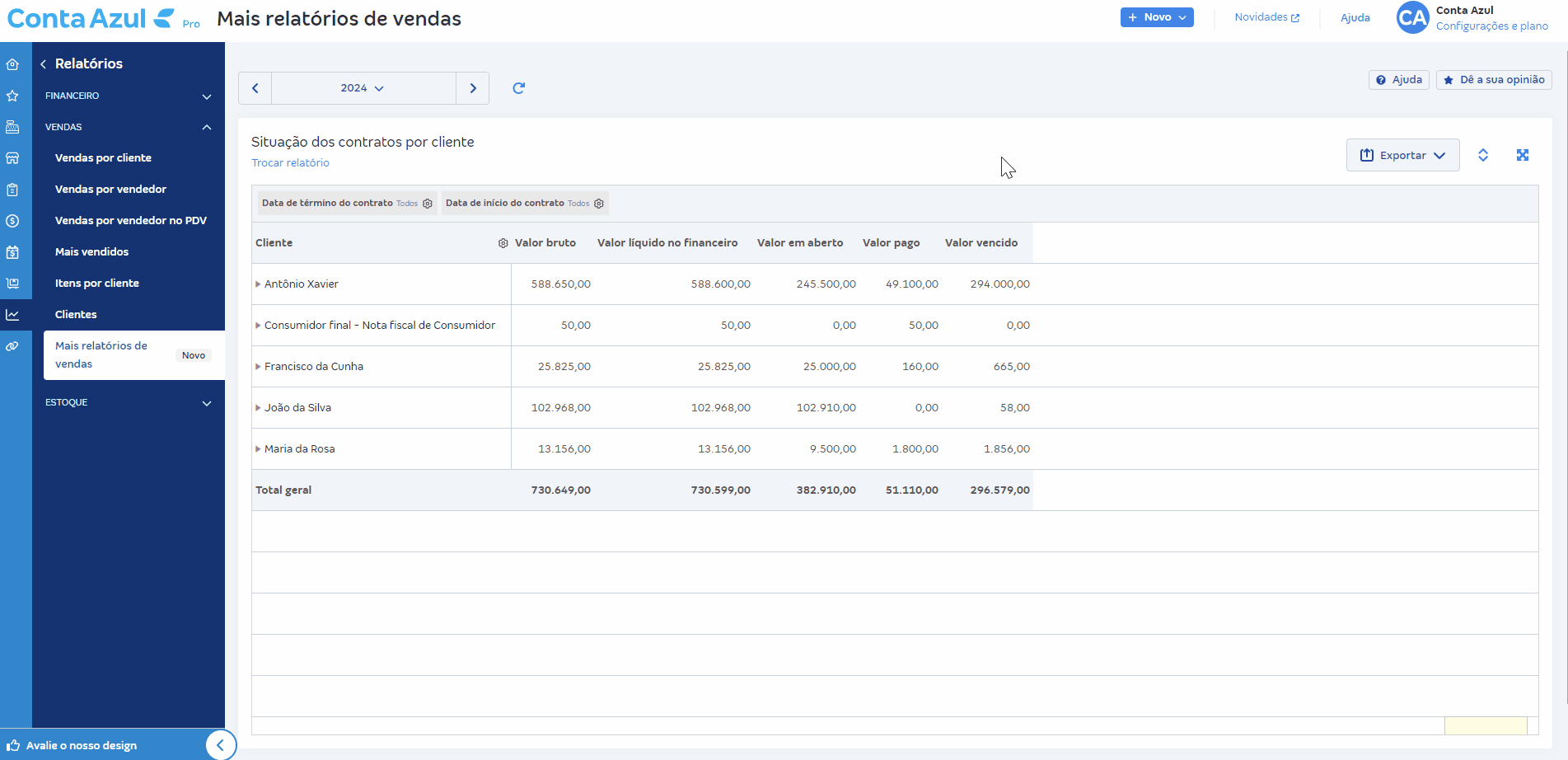The width and height of the screenshot is (1568, 760).
Task: Open settings gear for contract start date filter
Action: pyautogui.click(x=599, y=204)
